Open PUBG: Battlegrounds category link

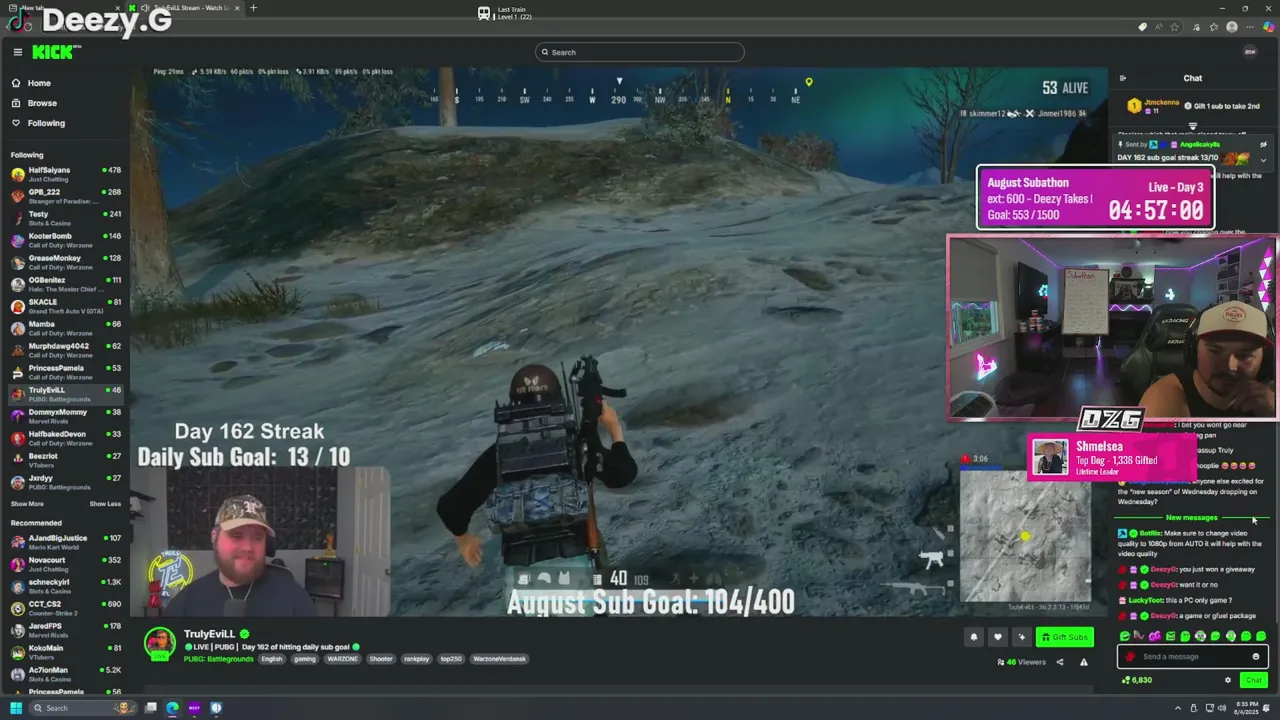219,659
